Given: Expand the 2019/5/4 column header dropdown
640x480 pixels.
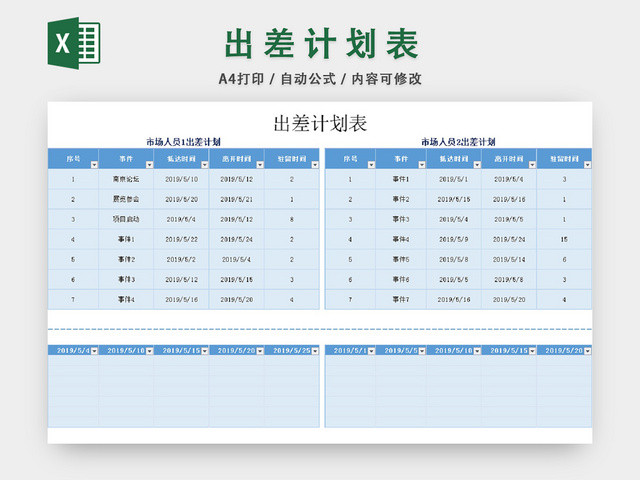Looking at the screenshot, I should pos(94,351).
